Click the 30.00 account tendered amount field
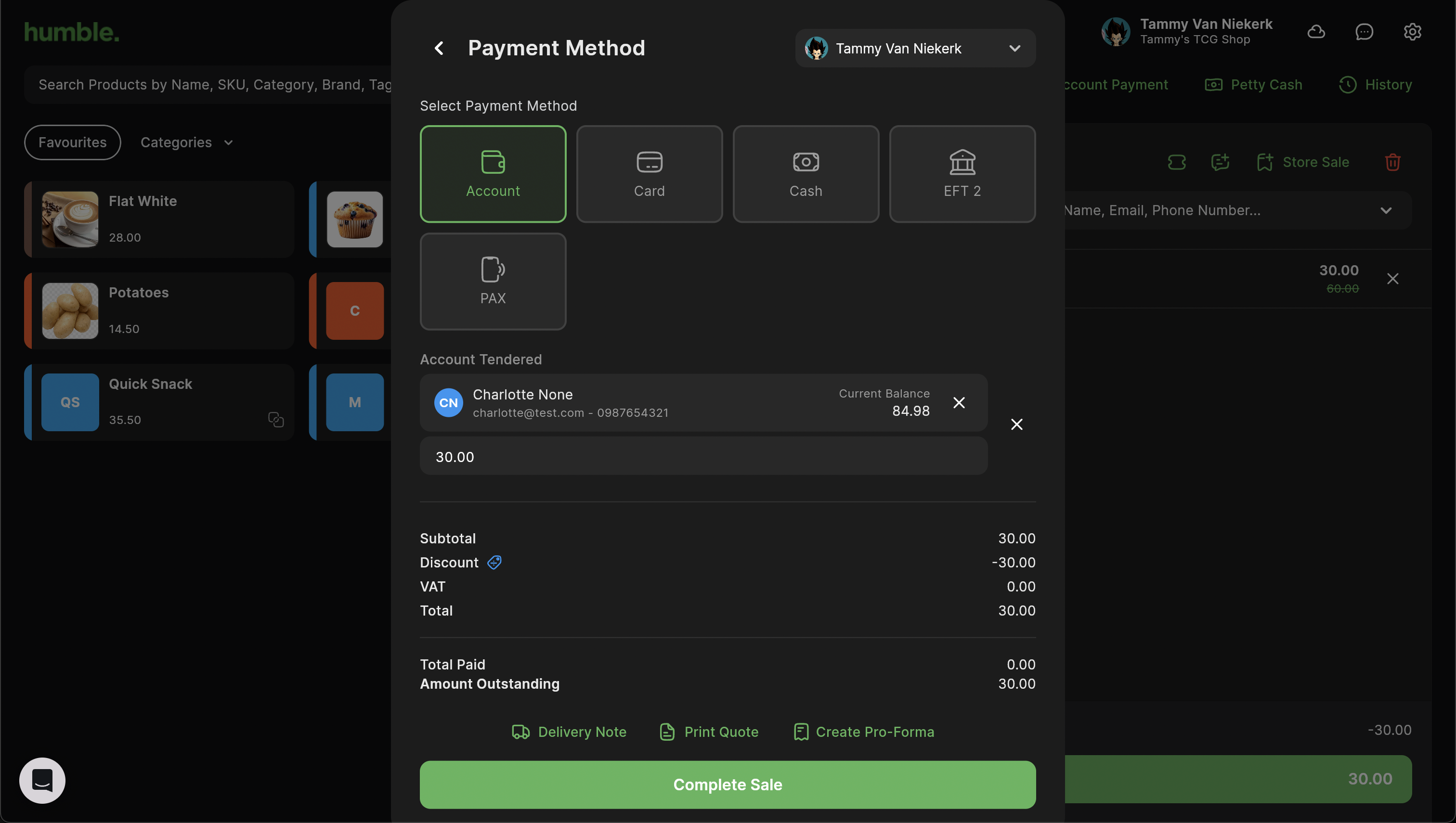Image resolution: width=1456 pixels, height=823 pixels. pyautogui.click(x=703, y=457)
